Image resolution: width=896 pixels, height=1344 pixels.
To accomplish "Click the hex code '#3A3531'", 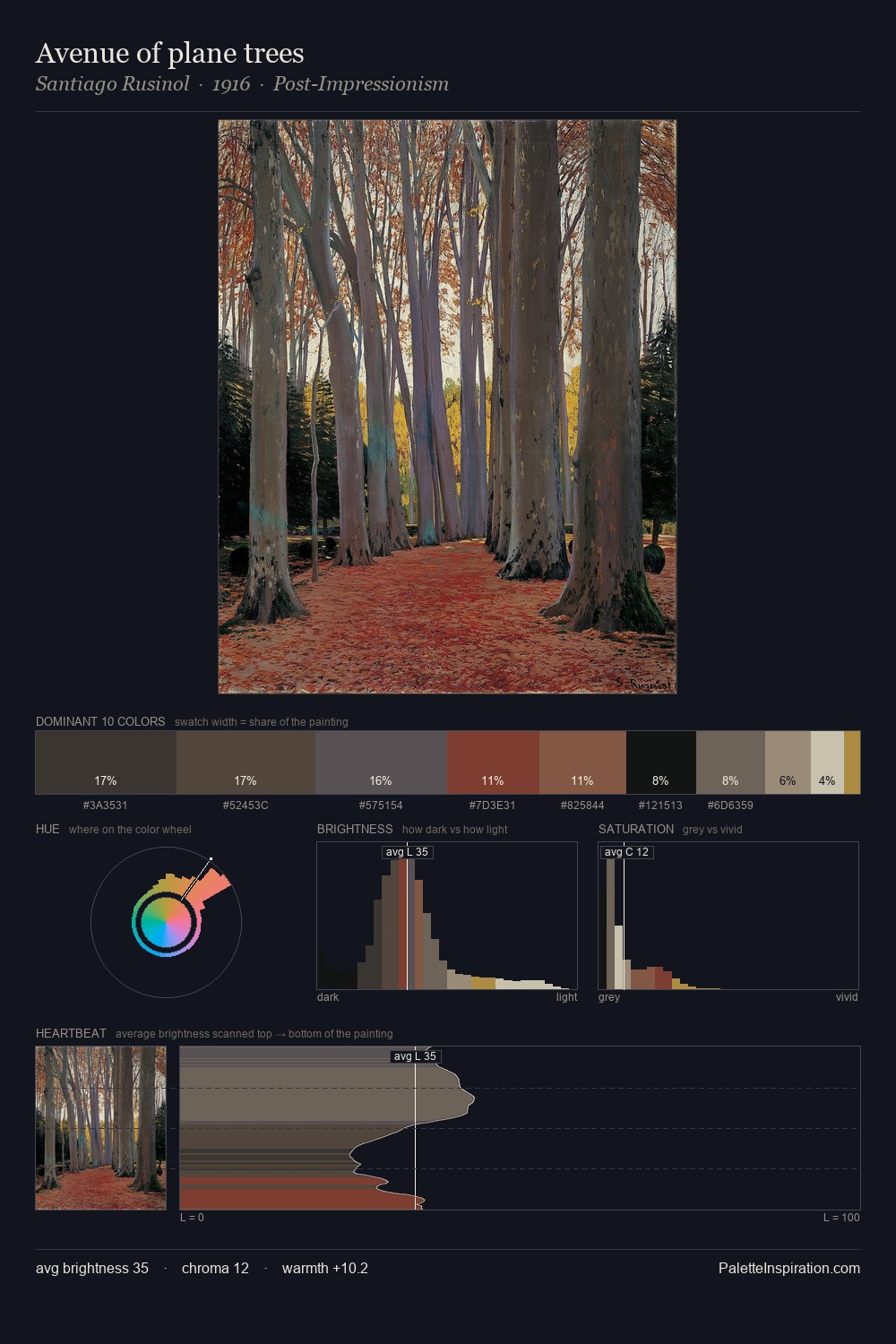I will (106, 806).
